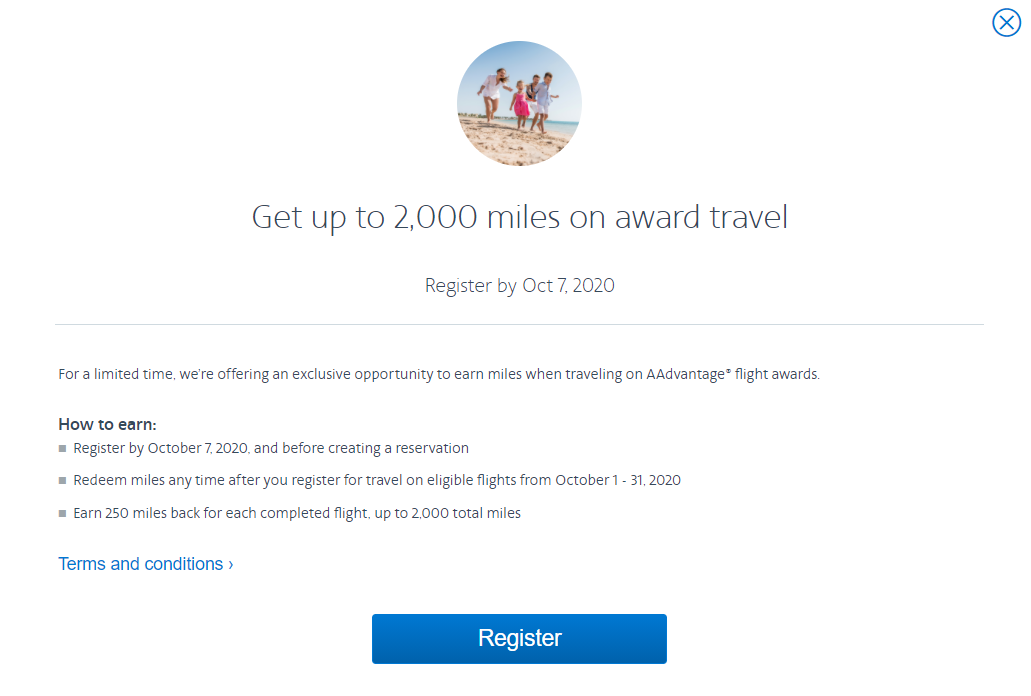Close the award travel promotion dialog
This screenshot has width=1031, height=696.
click(1006, 23)
